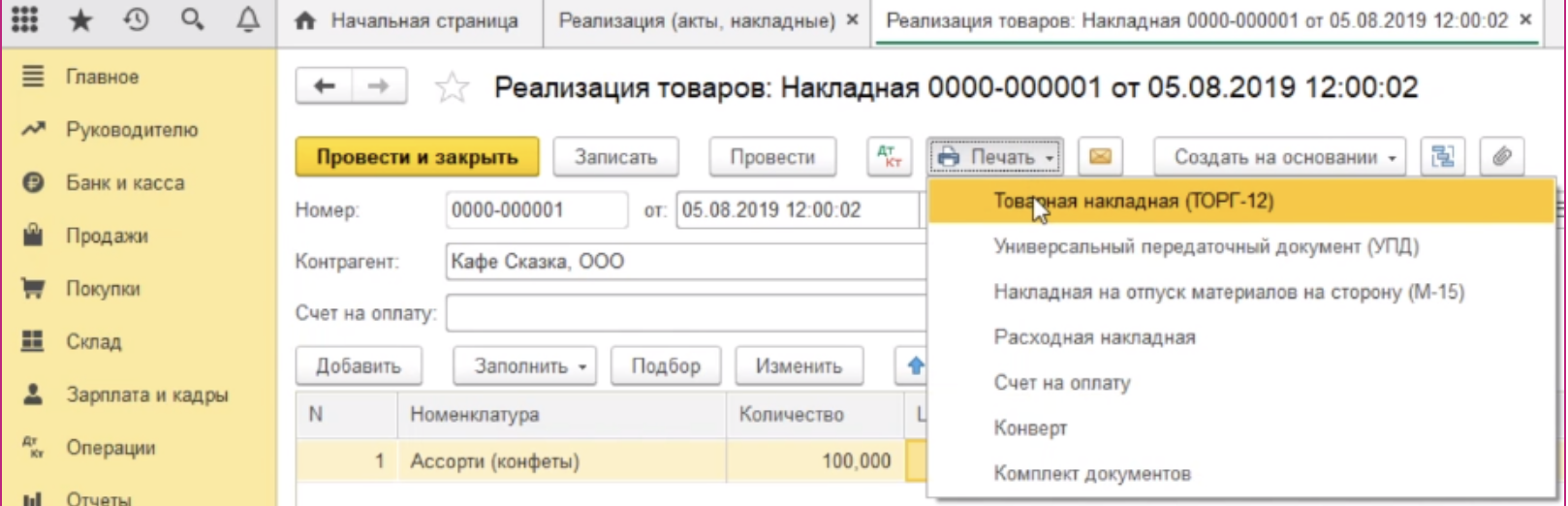The height and width of the screenshot is (506, 1568).
Task: Click the Записать button
Action: pyautogui.click(x=615, y=157)
